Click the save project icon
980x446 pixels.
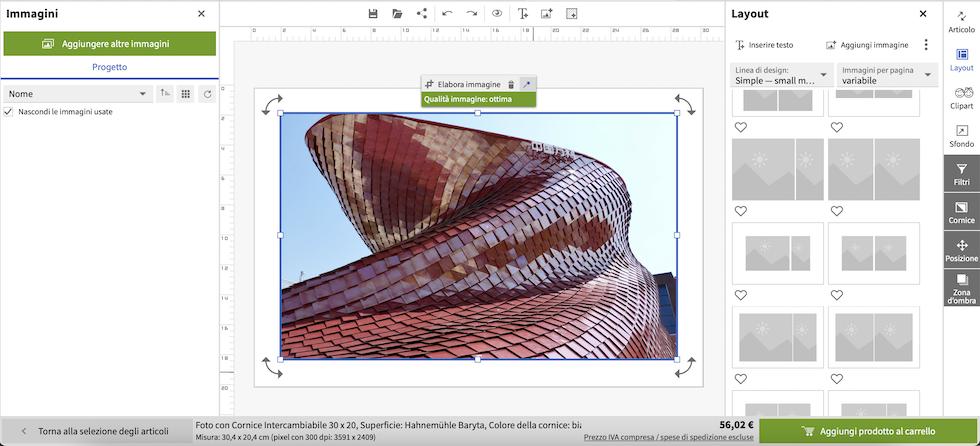[x=373, y=14]
